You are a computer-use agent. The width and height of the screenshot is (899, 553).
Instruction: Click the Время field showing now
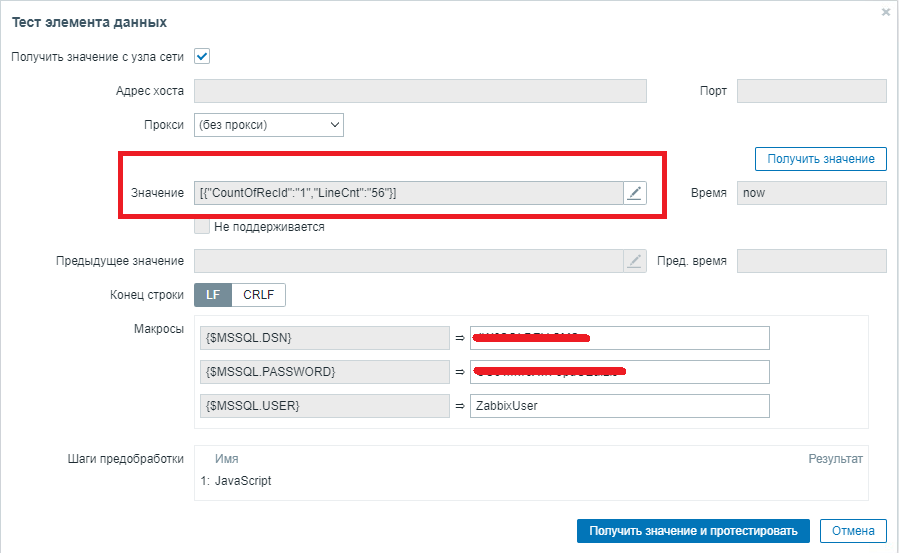(x=811, y=193)
